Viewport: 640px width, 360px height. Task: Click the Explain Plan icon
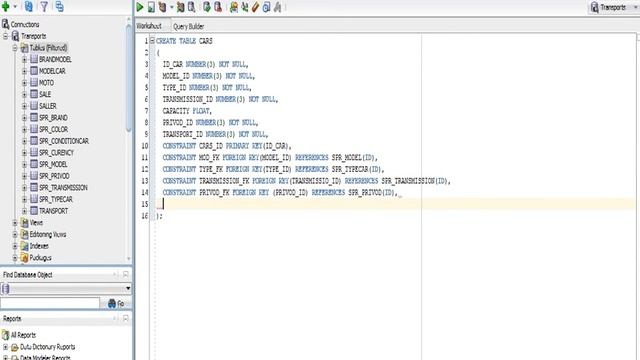coord(162,7)
